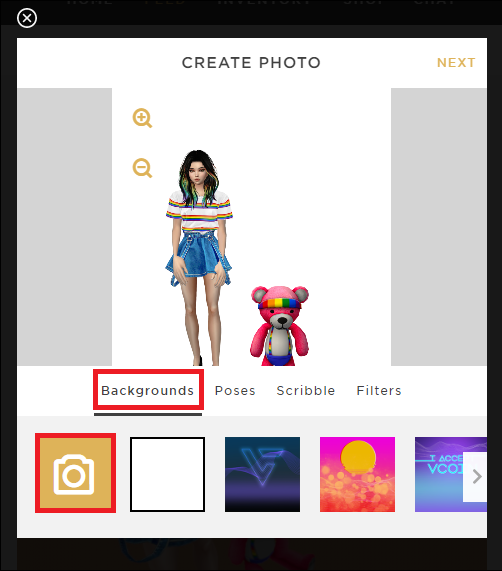This screenshot has height=571, width=502.
Task: Go to the Filters tab
Action: [x=379, y=390]
